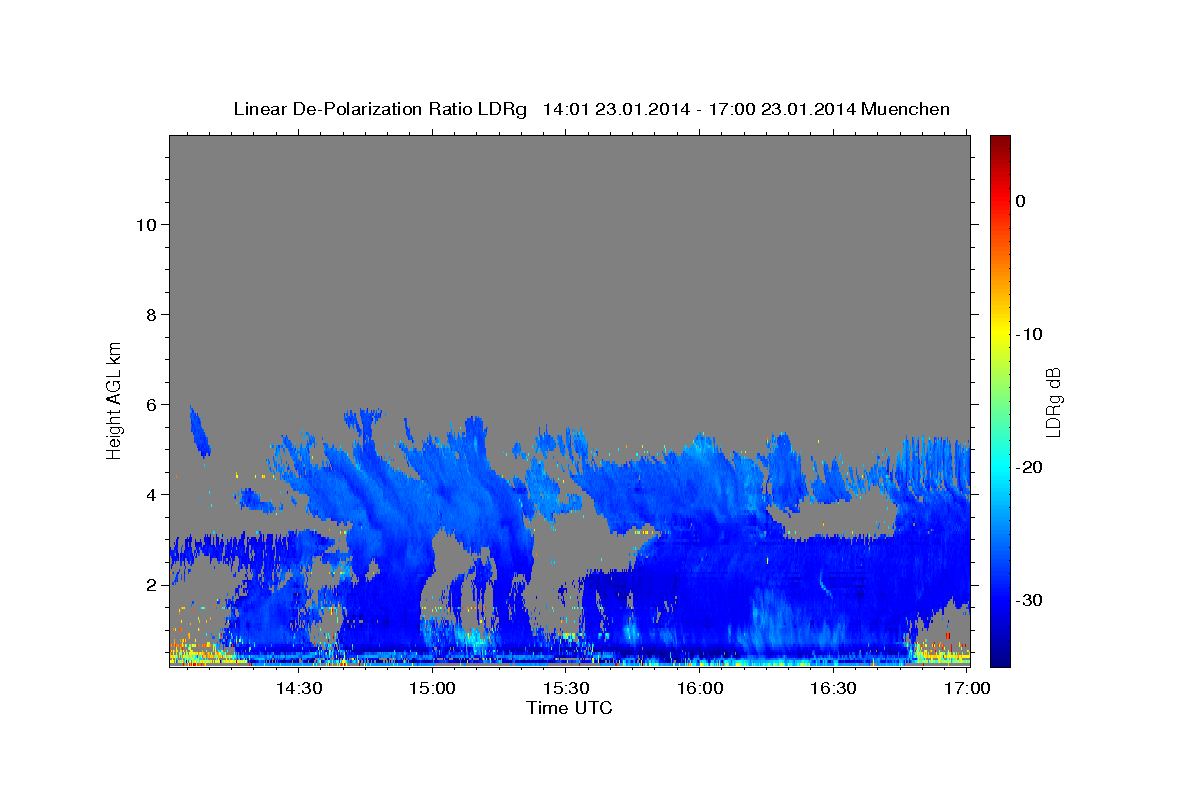The height and width of the screenshot is (800, 1200).
Task: Click the colorbar tick label 0
Action: click(1021, 201)
